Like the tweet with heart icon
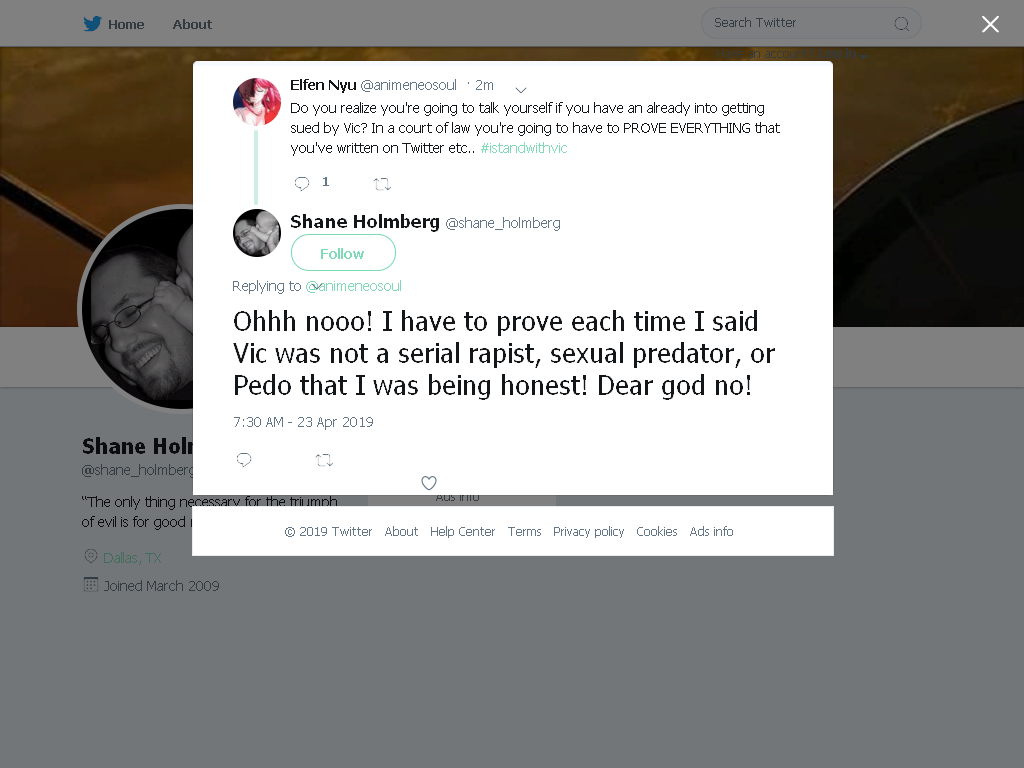Viewport: 1024px width, 768px height. tap(428, 483)
